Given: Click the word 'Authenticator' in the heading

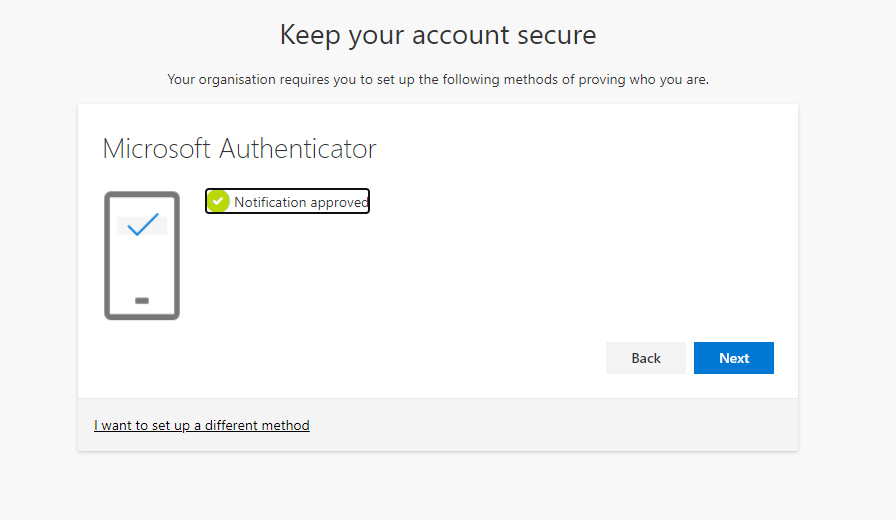Looking at the screenshot, I should [x=298, y=149].
